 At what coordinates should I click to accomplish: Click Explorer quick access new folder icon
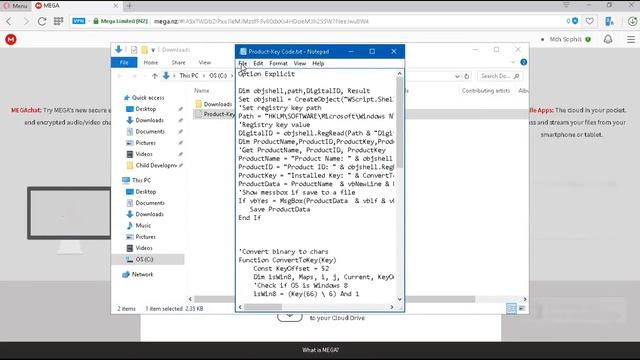click(144, 50)
